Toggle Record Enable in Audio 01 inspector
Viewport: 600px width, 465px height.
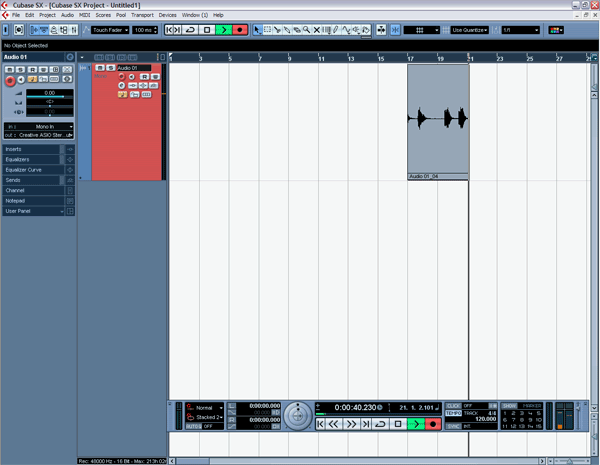coord(11,80)
